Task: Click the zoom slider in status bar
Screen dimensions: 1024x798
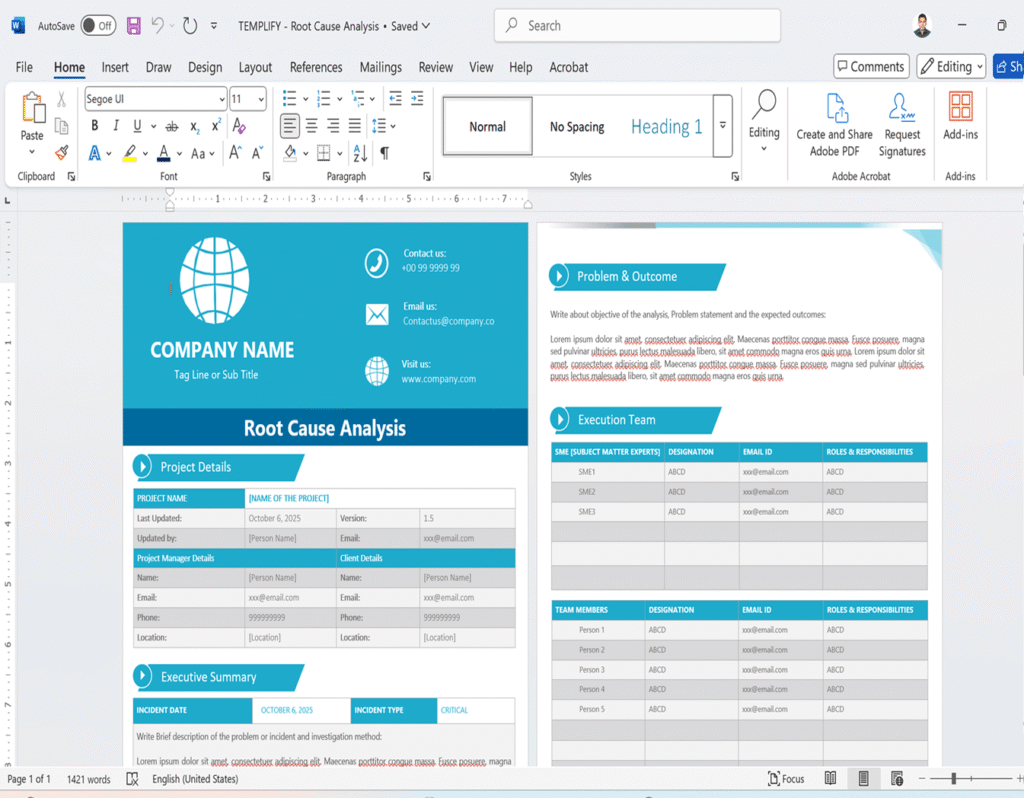Action: click(954, 779)
